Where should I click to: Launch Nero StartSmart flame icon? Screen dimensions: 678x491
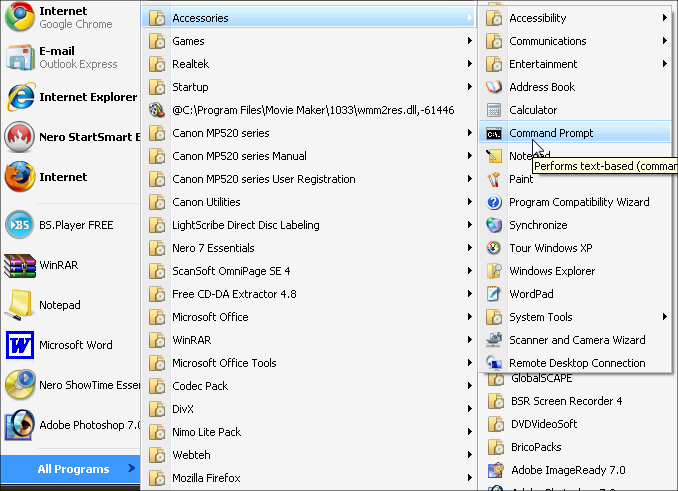pyautogui.click(x=19, y=137)
